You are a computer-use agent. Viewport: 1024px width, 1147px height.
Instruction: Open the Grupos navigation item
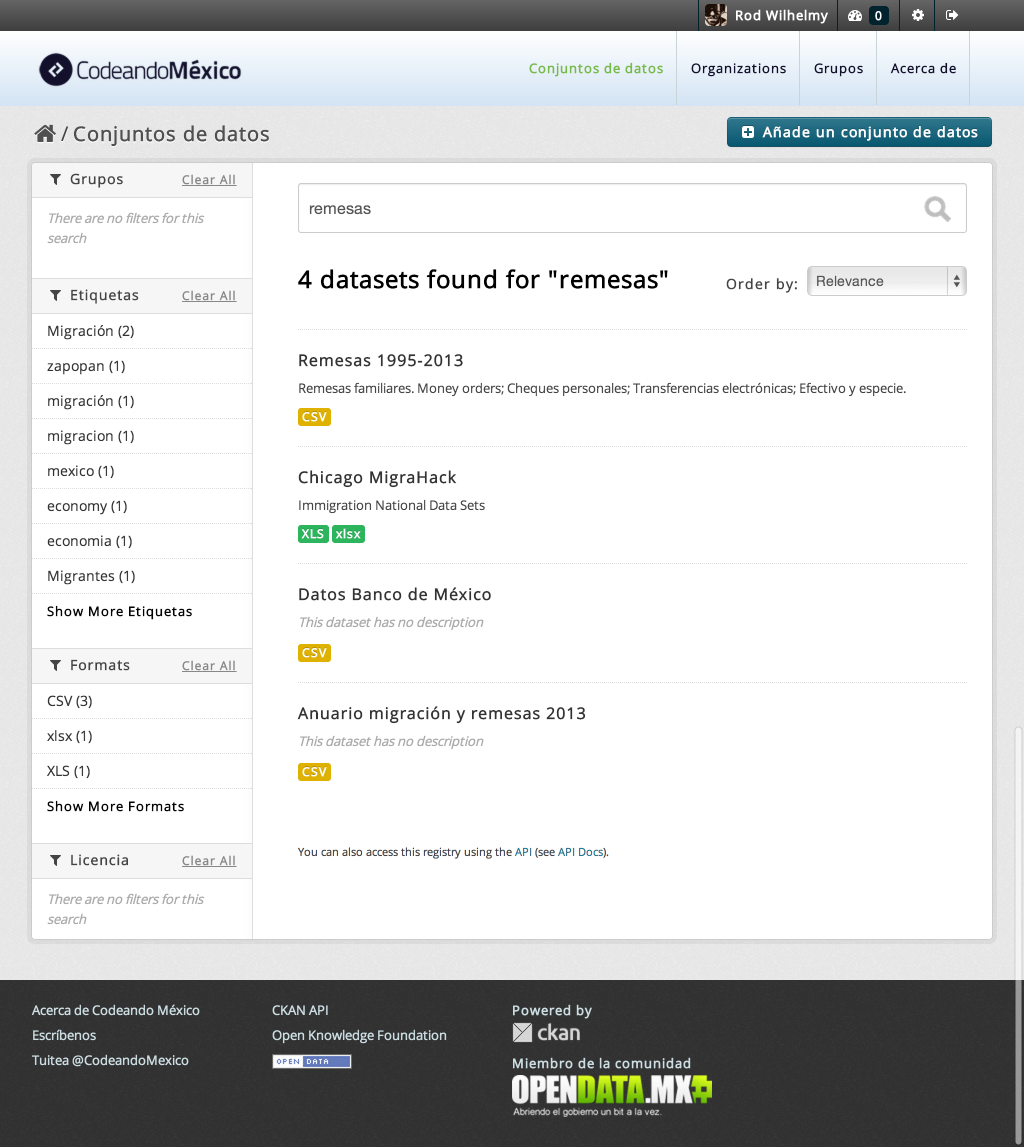pyautogui.click(x=838, y=68)
